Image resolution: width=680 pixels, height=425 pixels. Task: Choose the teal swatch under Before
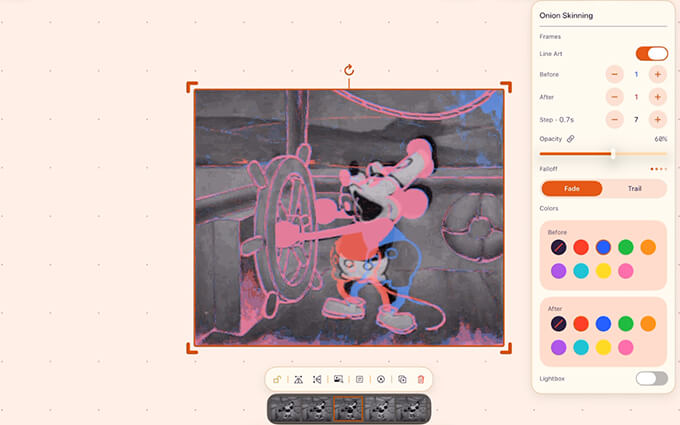coord(581,271)
